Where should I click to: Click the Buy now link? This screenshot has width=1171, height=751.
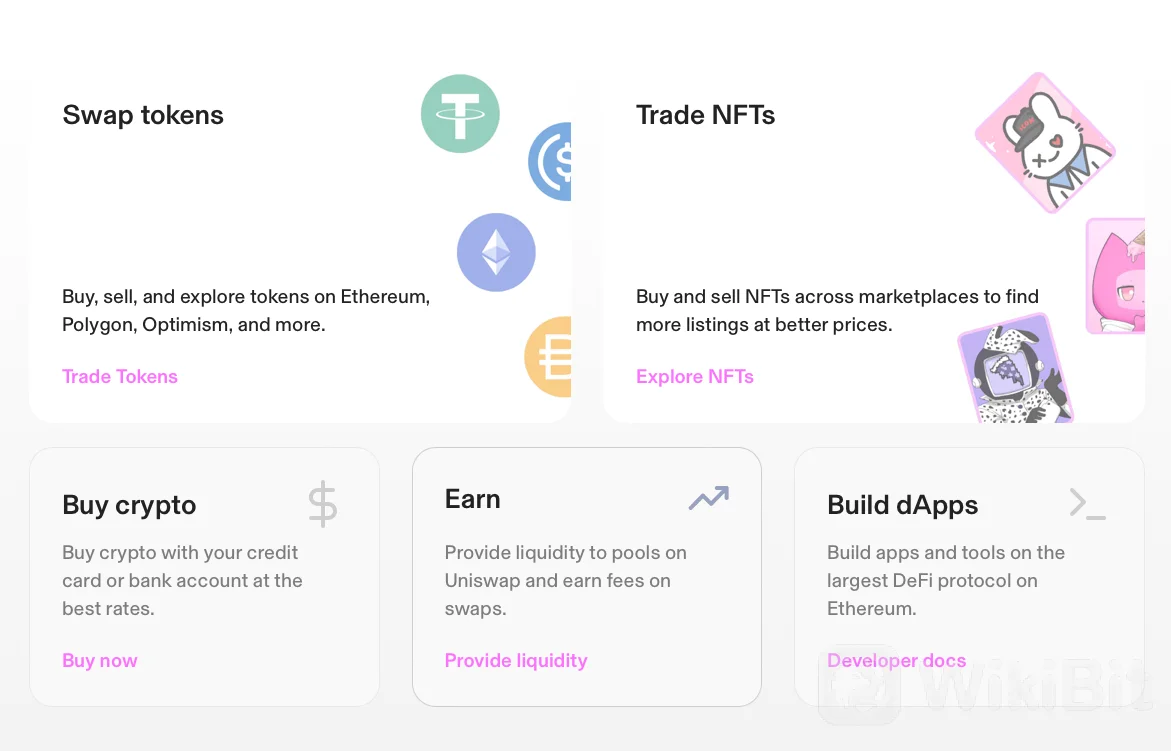pyautogui.click(x=99, y=661)
